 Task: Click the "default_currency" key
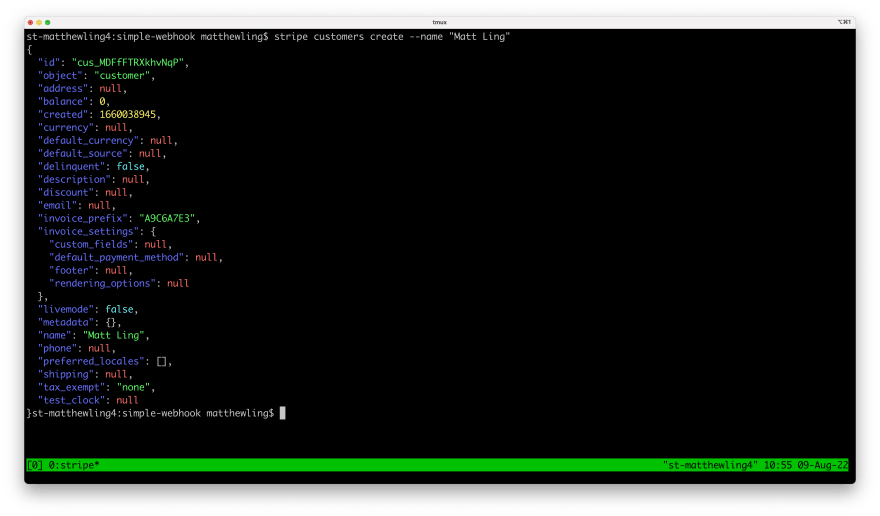coord(88,140)
